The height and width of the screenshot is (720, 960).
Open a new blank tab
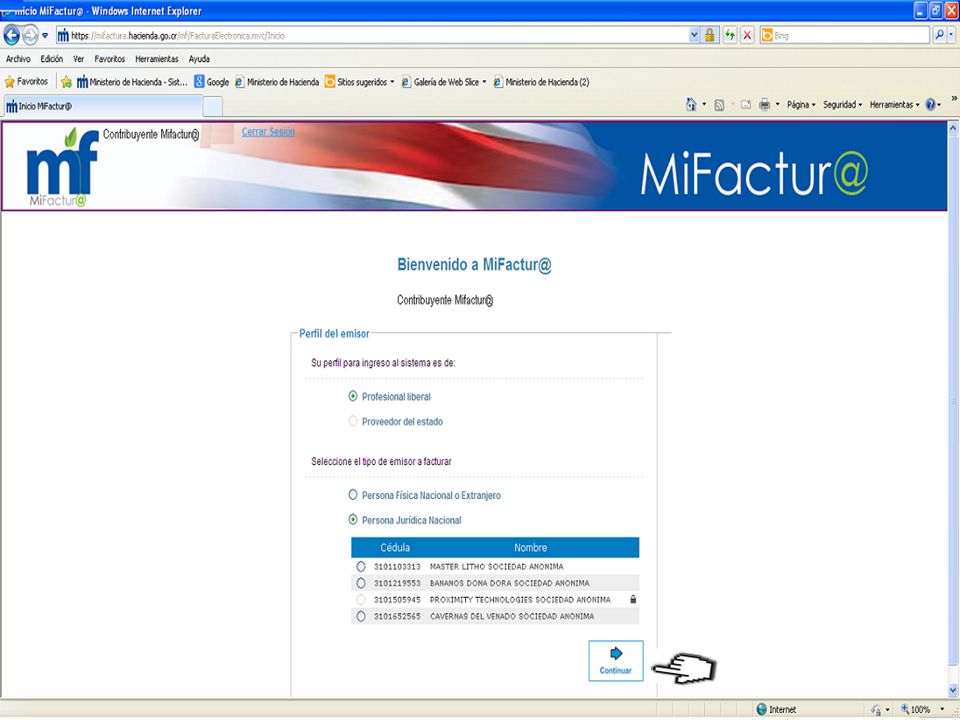tap(212, 107)
